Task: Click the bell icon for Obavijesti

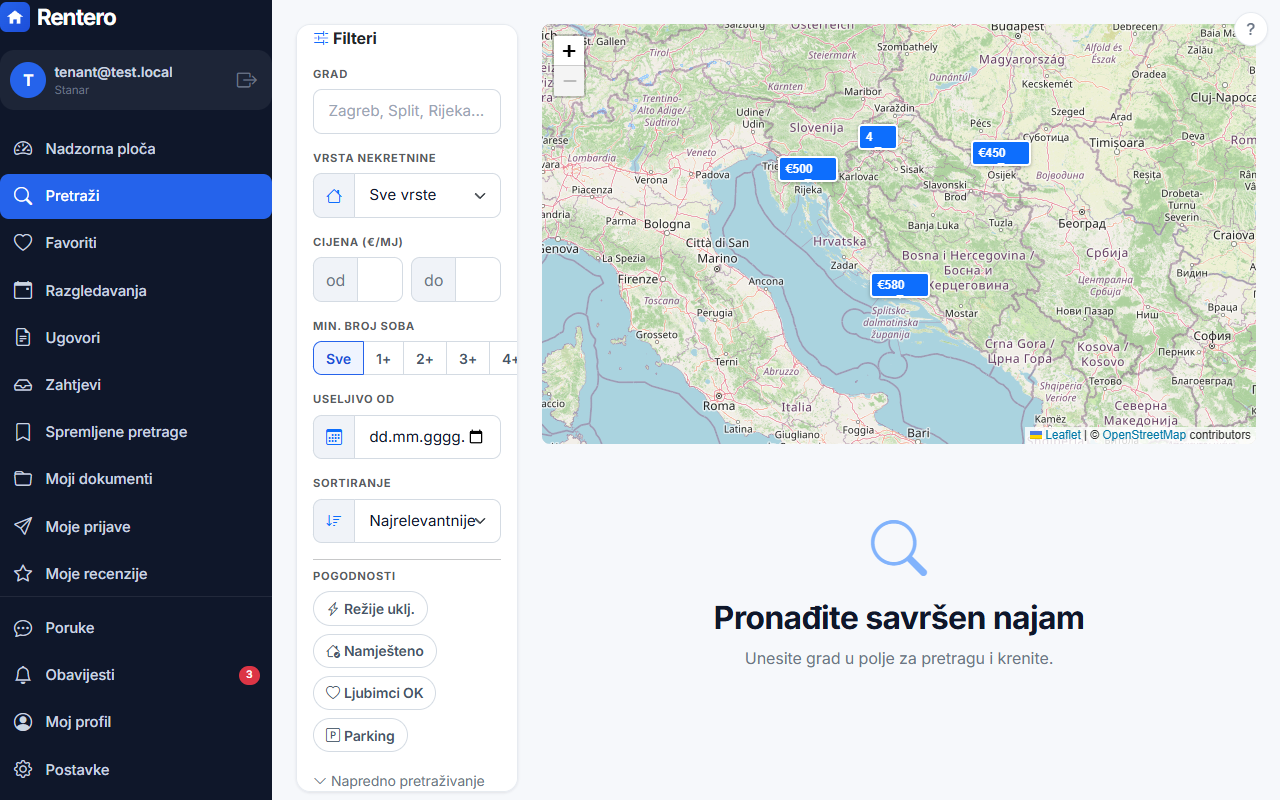Action: (x=23, y=675)
